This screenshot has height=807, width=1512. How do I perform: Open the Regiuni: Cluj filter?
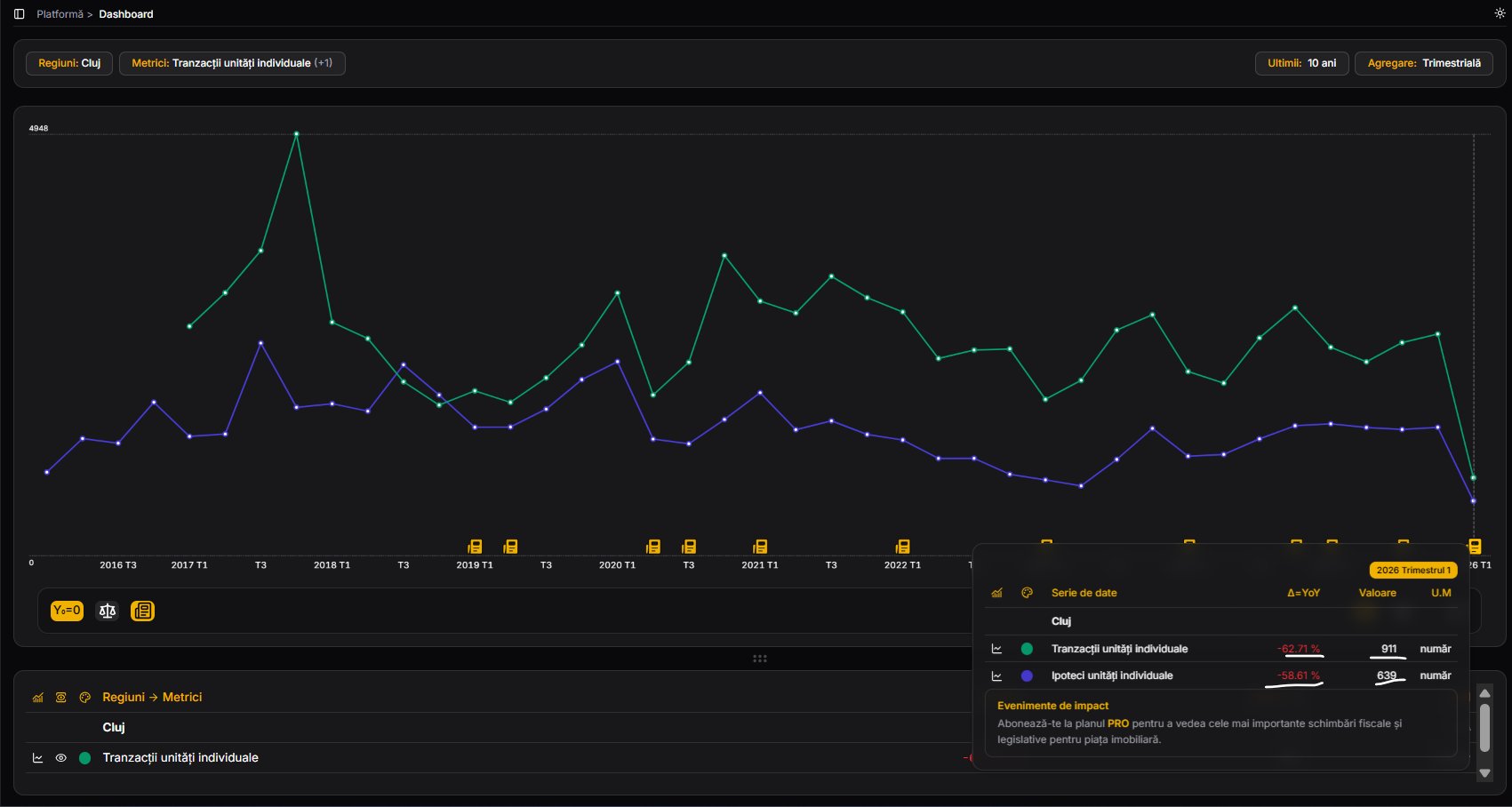coord(69,63)
